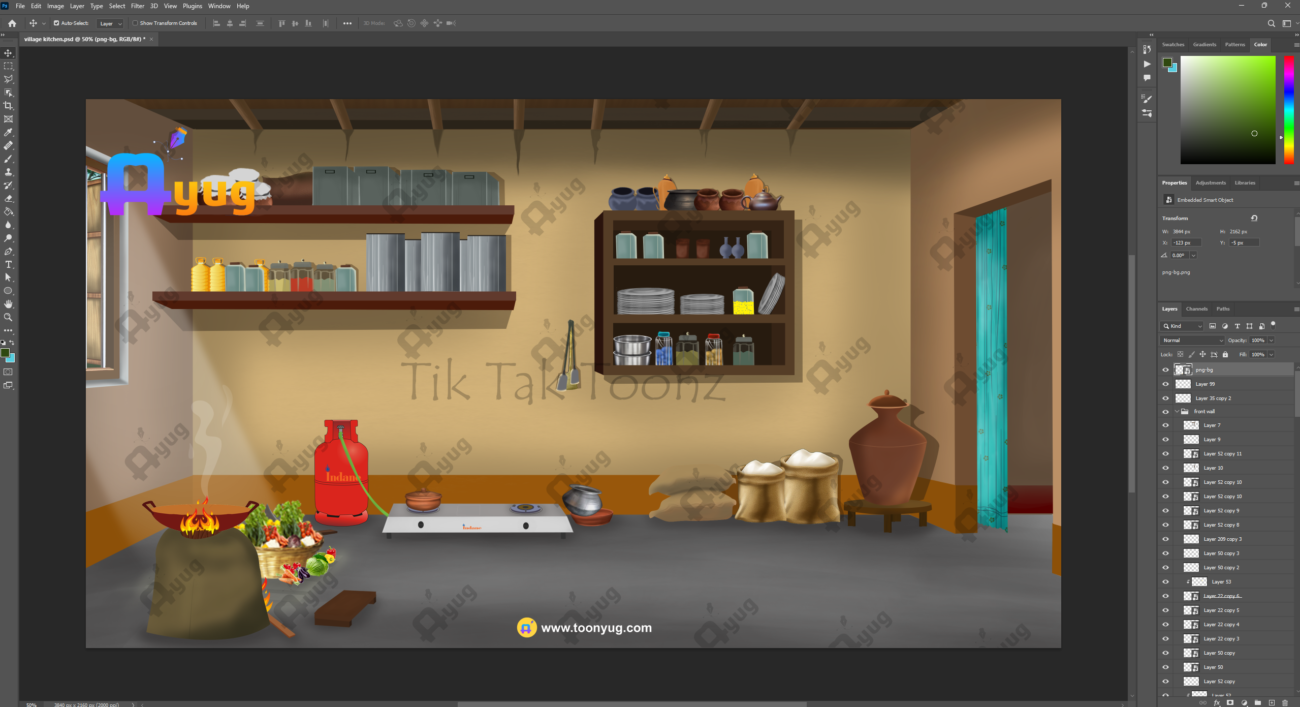Open the Filter menu

(137, 6)
